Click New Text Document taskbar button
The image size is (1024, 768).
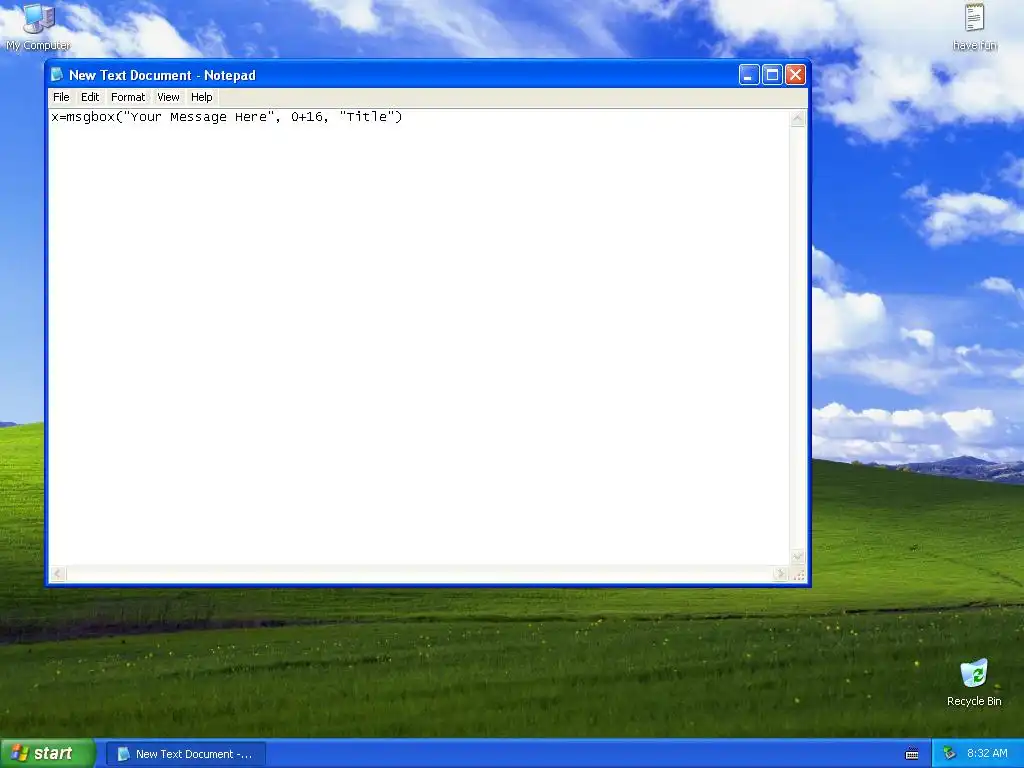coord(185,754)
